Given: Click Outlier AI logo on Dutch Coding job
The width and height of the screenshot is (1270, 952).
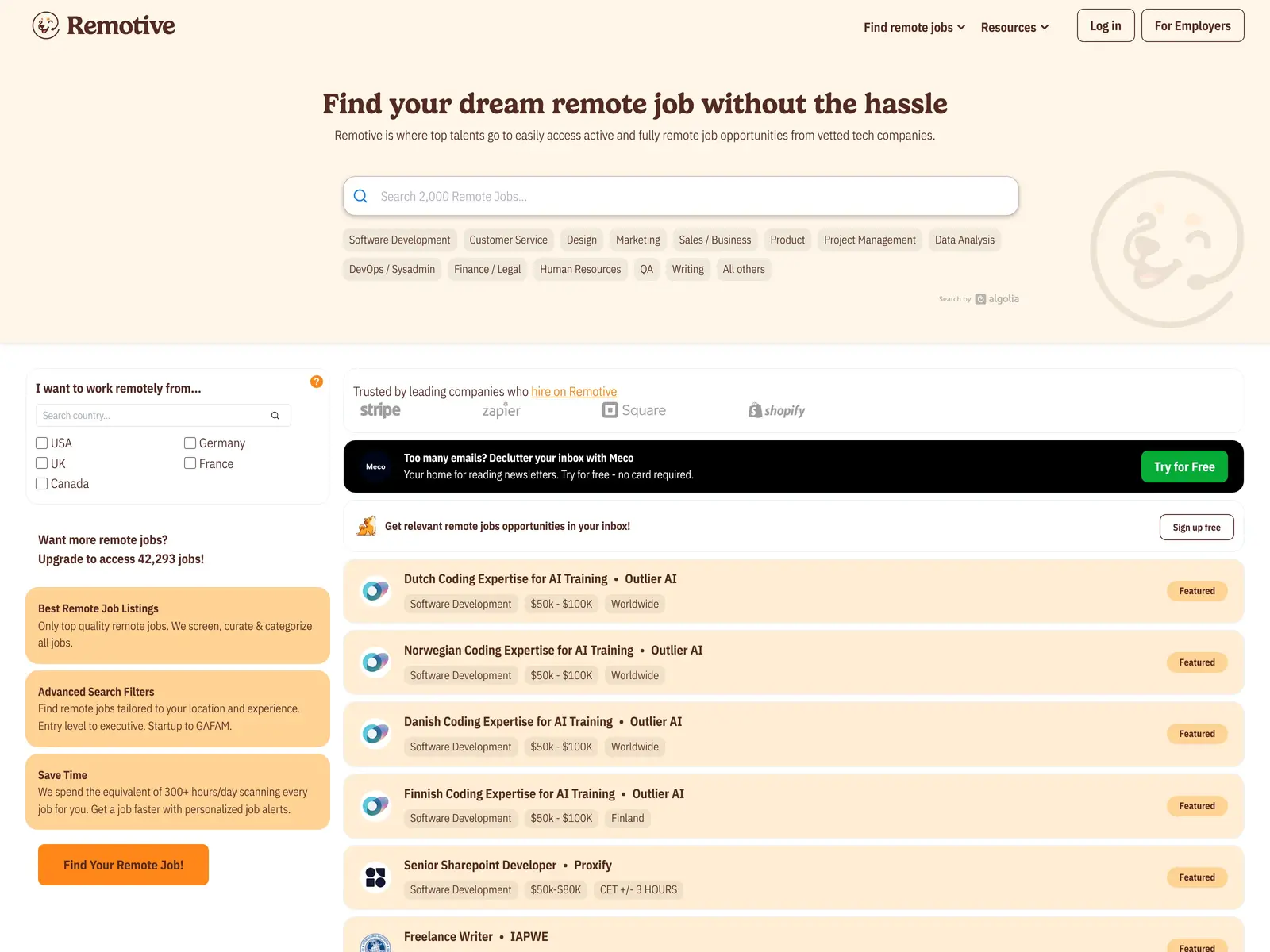Looking at the screenshot, I should pos(375,591).
